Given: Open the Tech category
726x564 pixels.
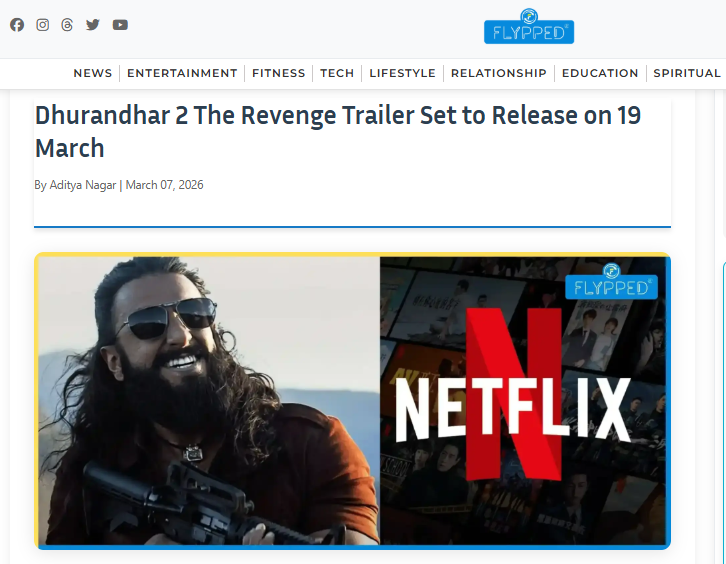Looking at the screenshot, I should pyautogui.click(x=337, y=73).
